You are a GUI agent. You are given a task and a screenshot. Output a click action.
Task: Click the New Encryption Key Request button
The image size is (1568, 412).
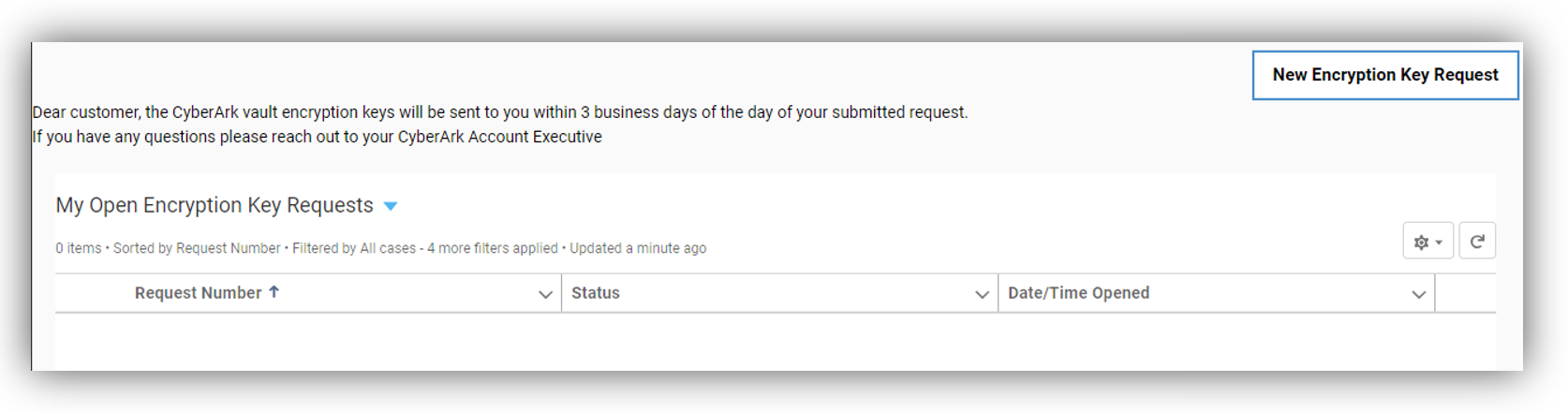tap(1384, 75)
